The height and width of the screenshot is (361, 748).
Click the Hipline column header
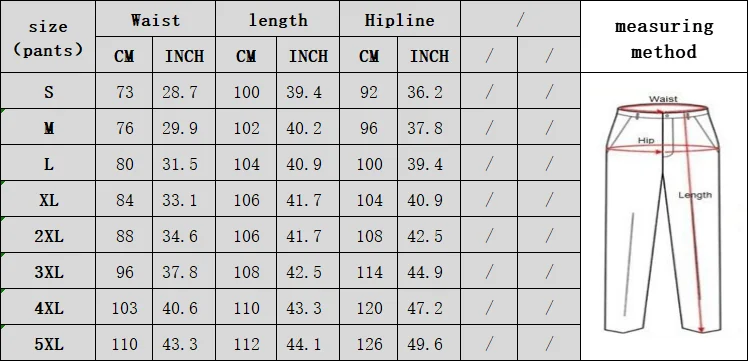click(x=400, y=19)
